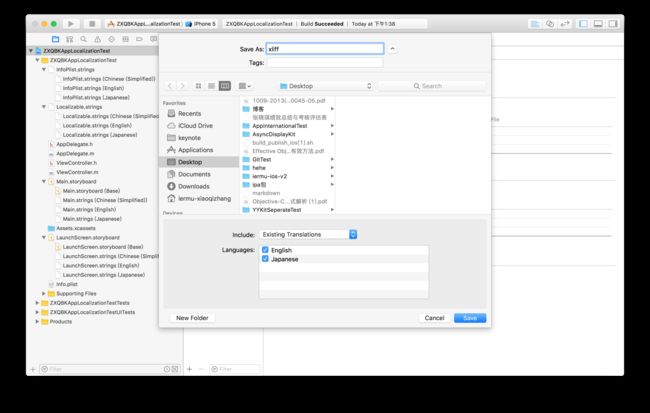Collapse the LaunchScreen.storyboard group
This screenshot has width=650, height=413.
coord(44,238)
